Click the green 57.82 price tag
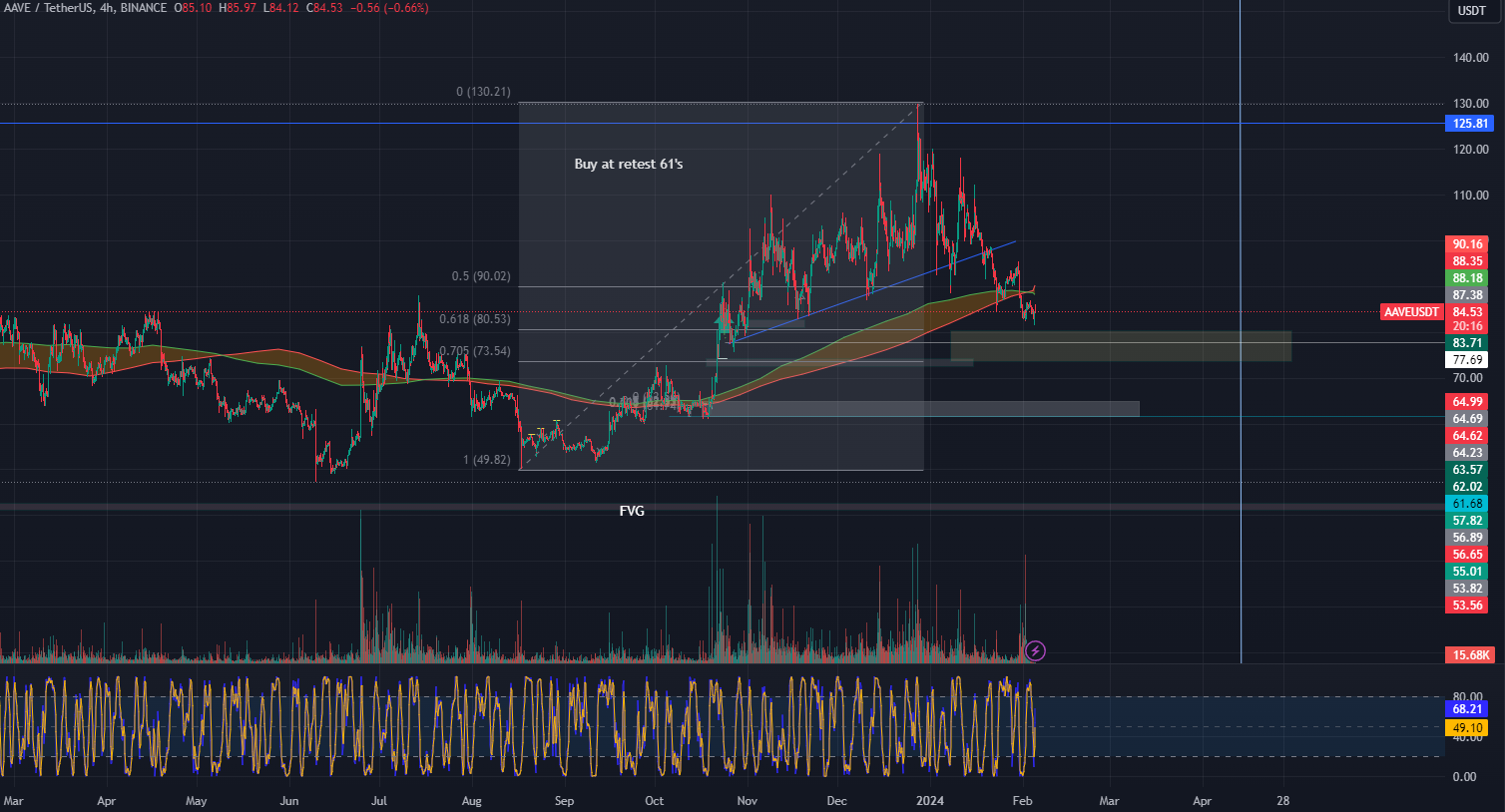1505x812 pixels. click(x=1467, y=521)
